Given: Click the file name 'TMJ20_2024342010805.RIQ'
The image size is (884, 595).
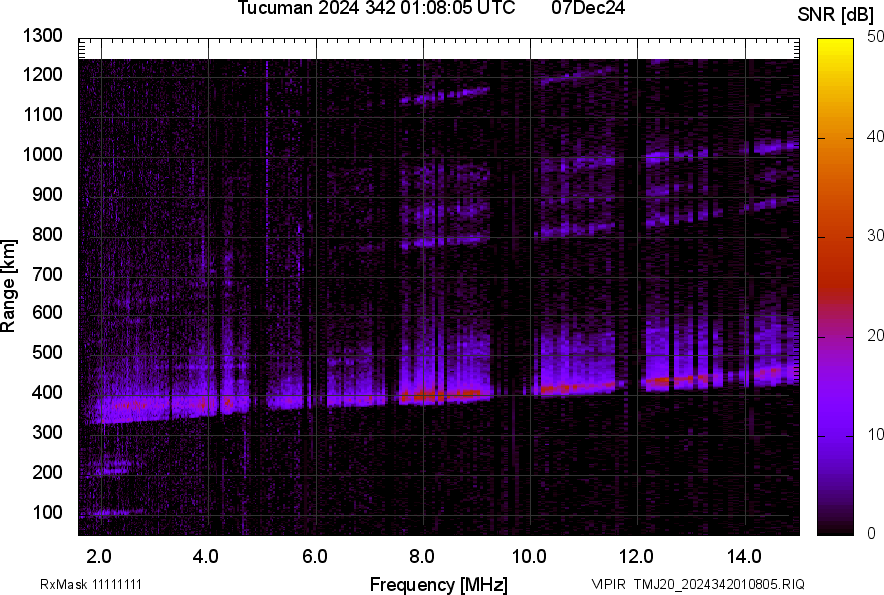Looking at the screenshot, I should coord(719,584).
